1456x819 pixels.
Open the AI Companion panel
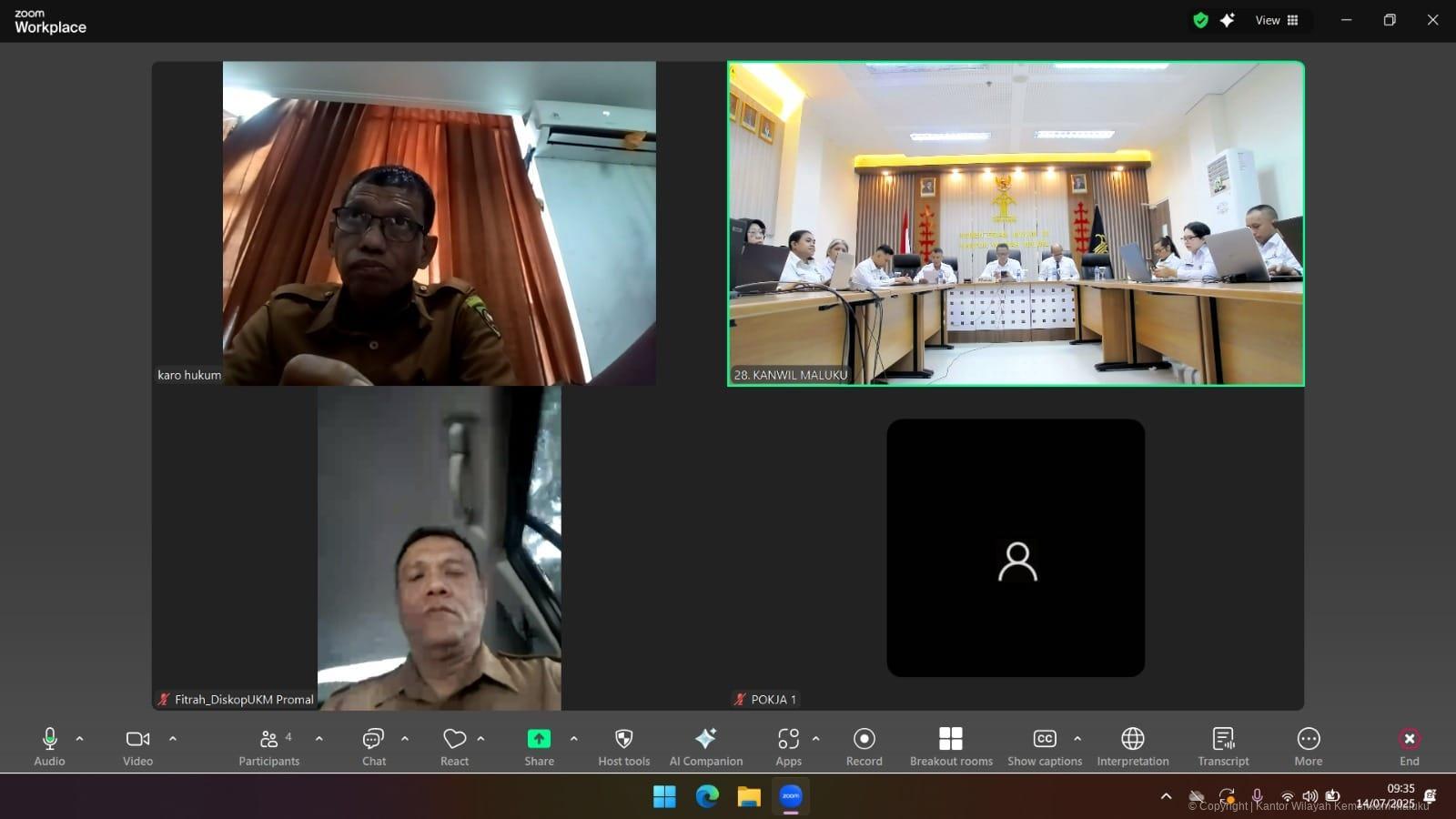705,746
